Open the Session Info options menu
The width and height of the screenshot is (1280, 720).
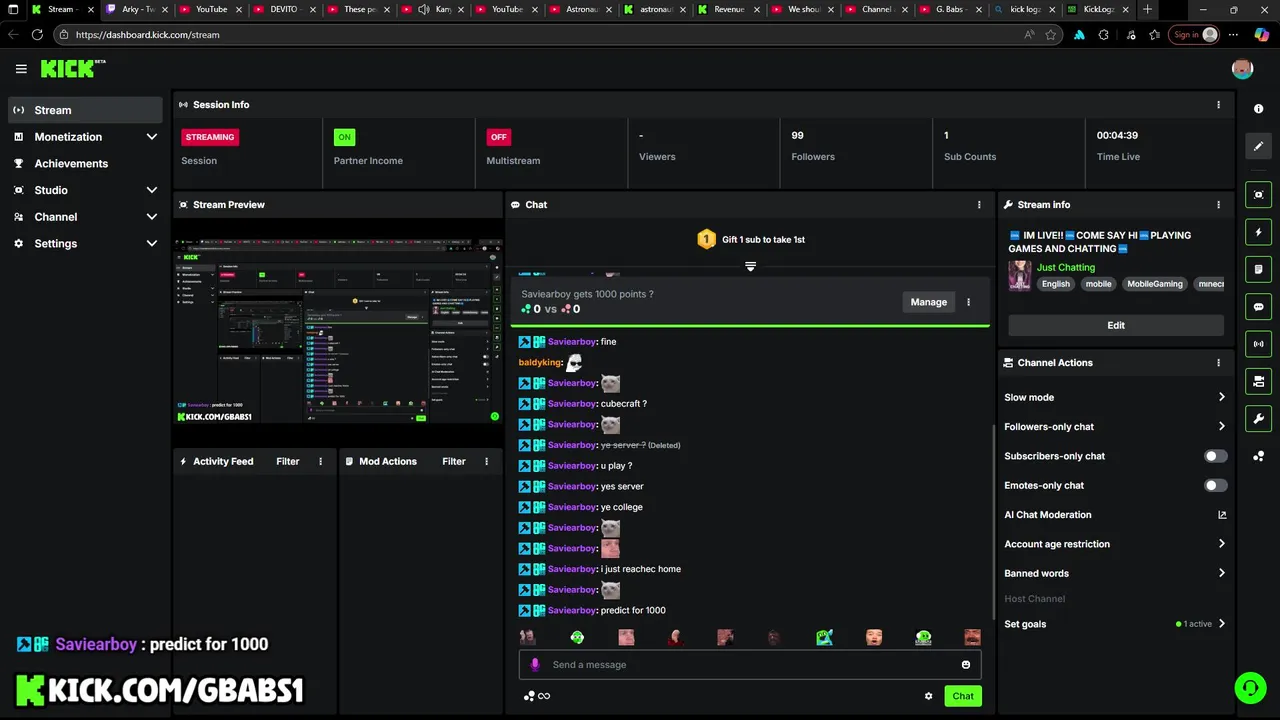point(1218,105)
